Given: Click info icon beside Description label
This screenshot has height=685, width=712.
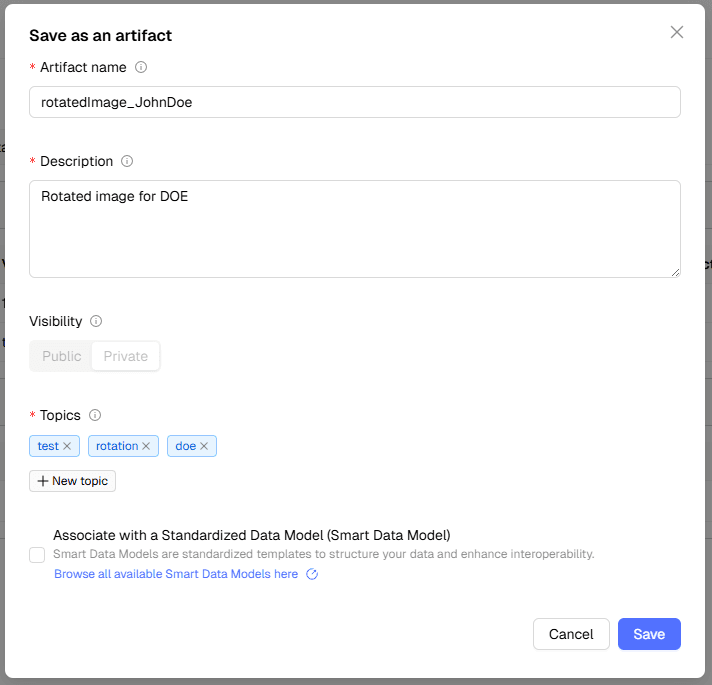Looking at the screenshot, I should pyautogui.click(x=127, y=161).
